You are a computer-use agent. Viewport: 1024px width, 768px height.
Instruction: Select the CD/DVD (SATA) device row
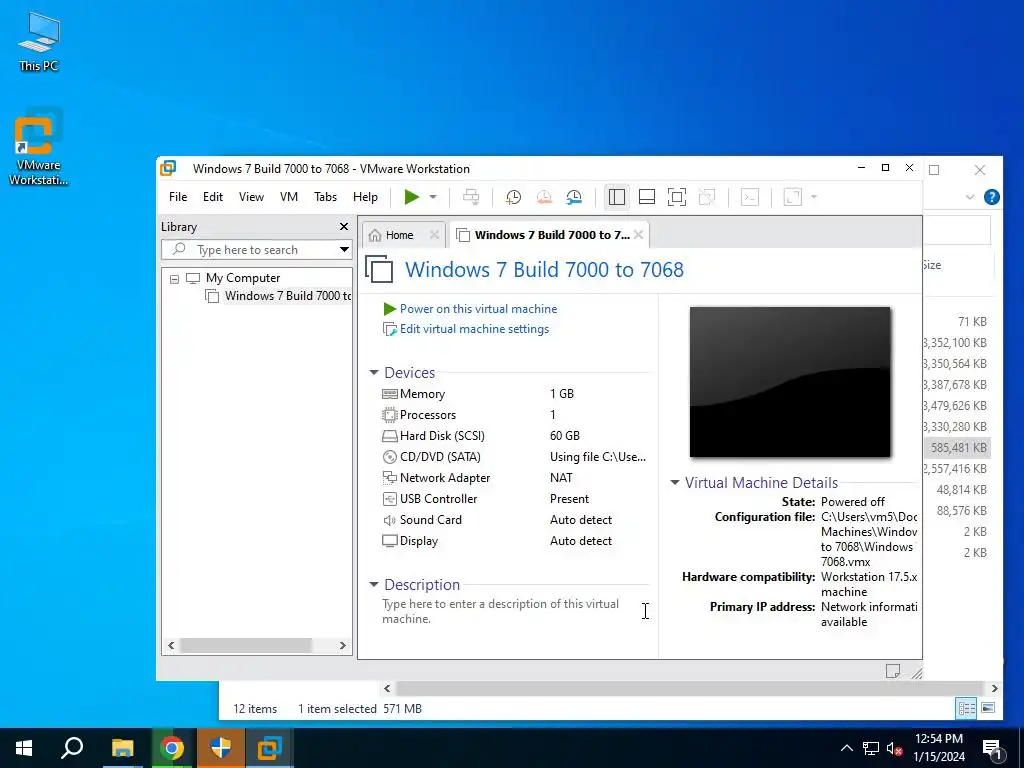click(516, 456)
